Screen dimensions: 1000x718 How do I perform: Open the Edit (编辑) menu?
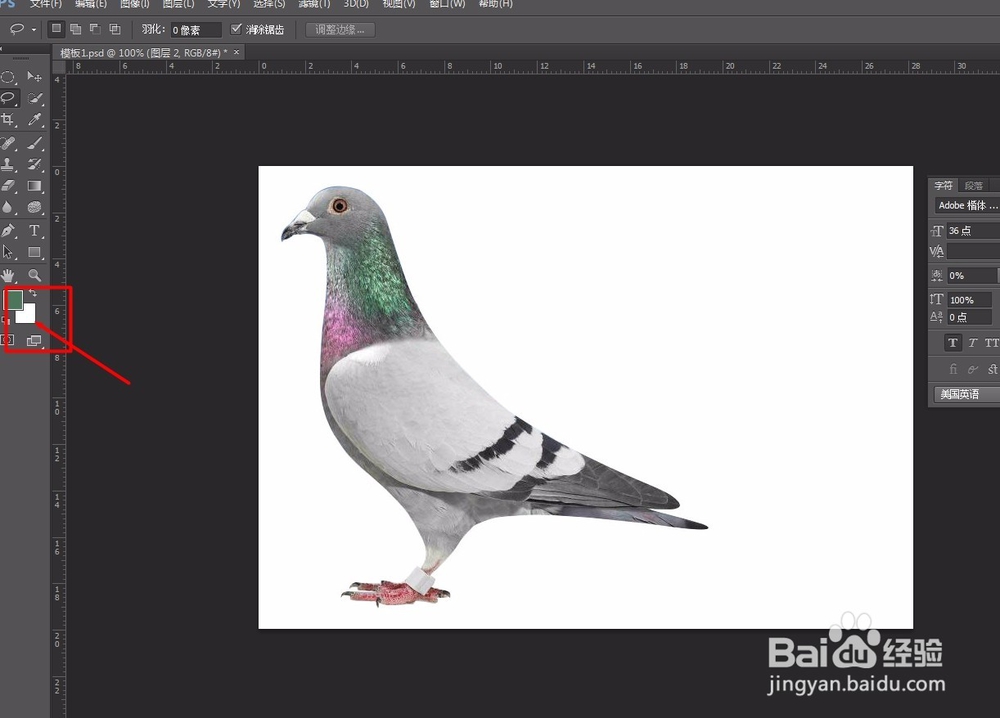click(91, 4)
